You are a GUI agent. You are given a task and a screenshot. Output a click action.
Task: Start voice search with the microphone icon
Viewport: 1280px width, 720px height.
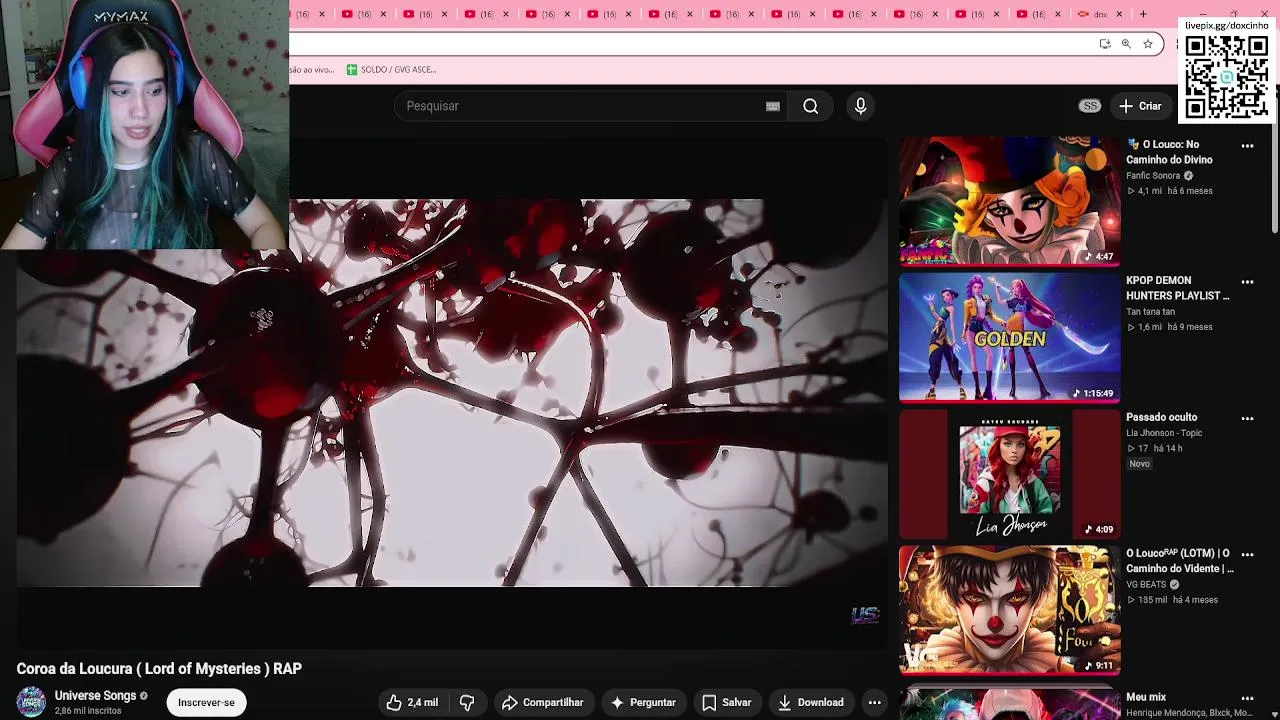[x=860, y=106]
